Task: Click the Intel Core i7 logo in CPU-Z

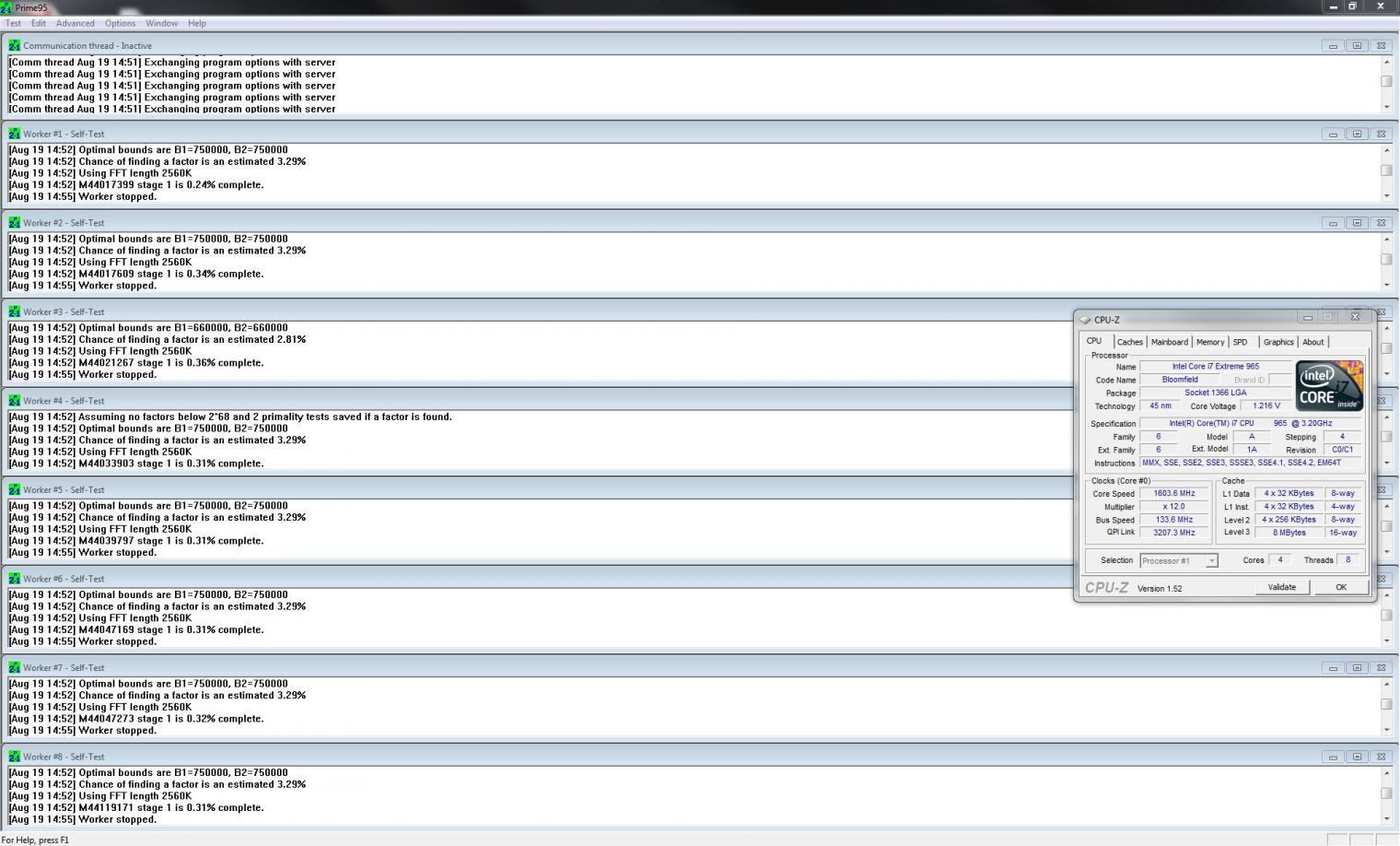Action: (x=1329, y=385)
